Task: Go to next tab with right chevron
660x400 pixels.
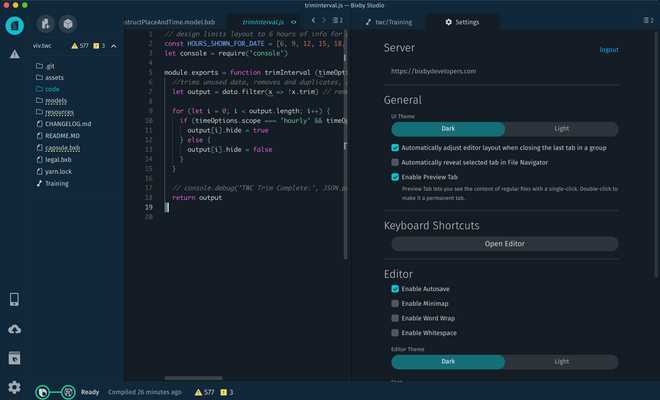Action: pos(324,20)
